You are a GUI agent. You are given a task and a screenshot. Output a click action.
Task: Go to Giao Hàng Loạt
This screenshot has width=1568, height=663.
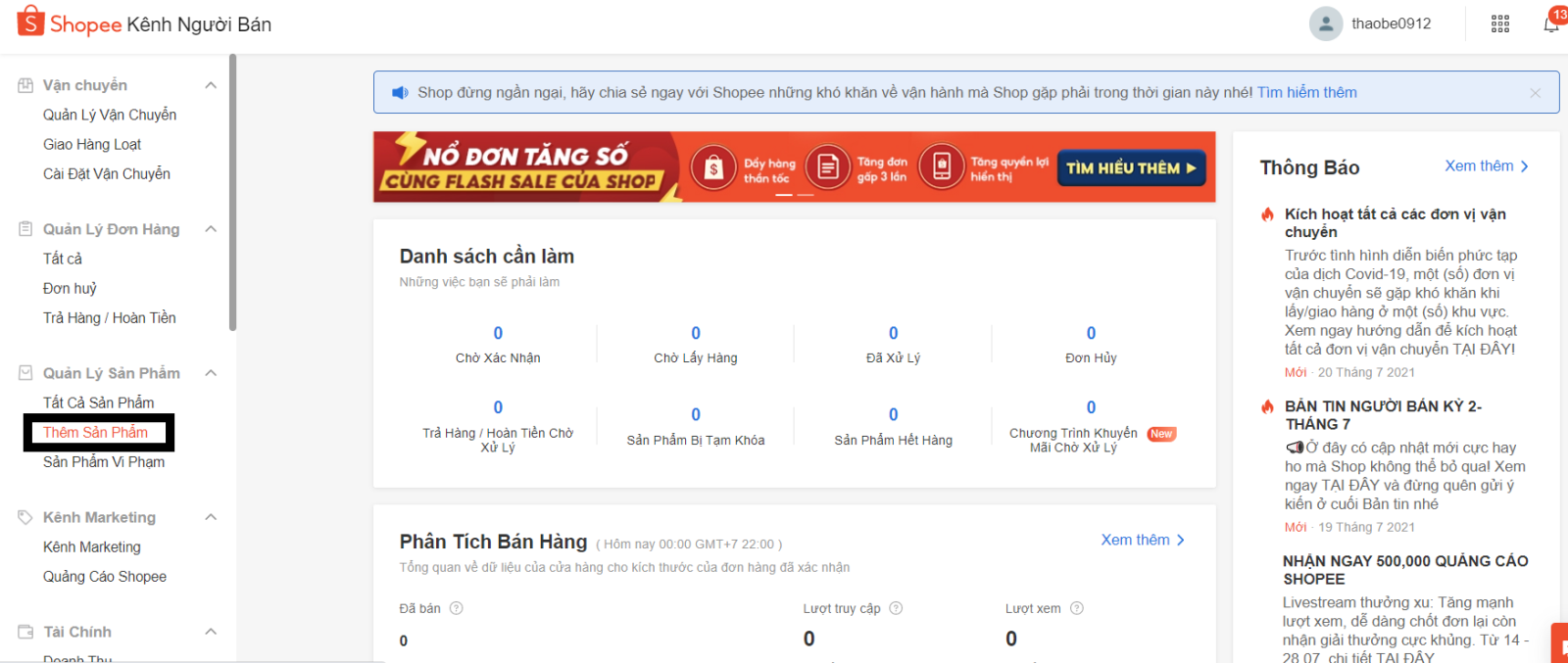pos(92,144)
